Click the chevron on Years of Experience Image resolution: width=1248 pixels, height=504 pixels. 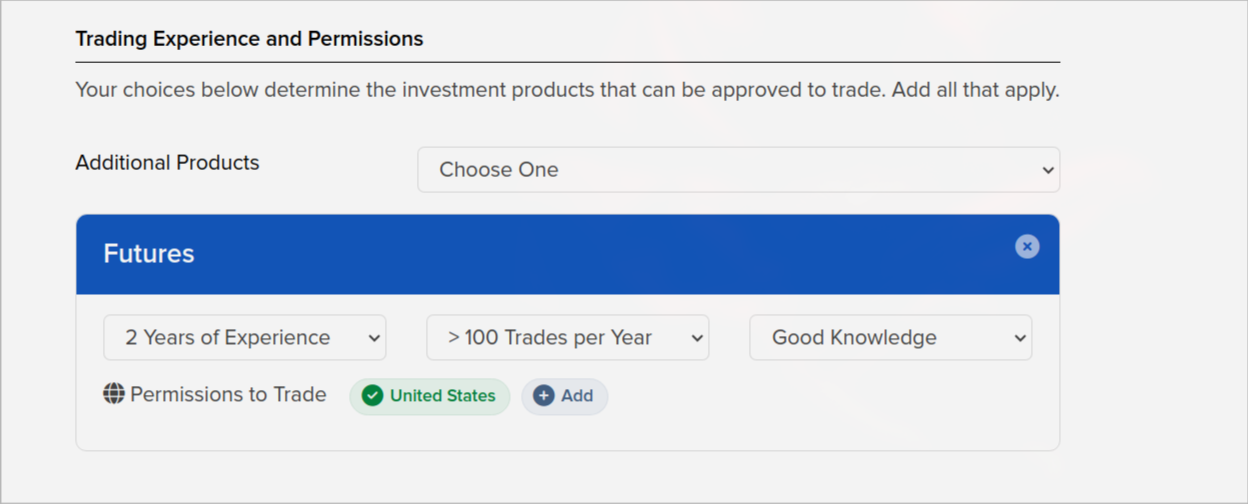coord(374,338)
